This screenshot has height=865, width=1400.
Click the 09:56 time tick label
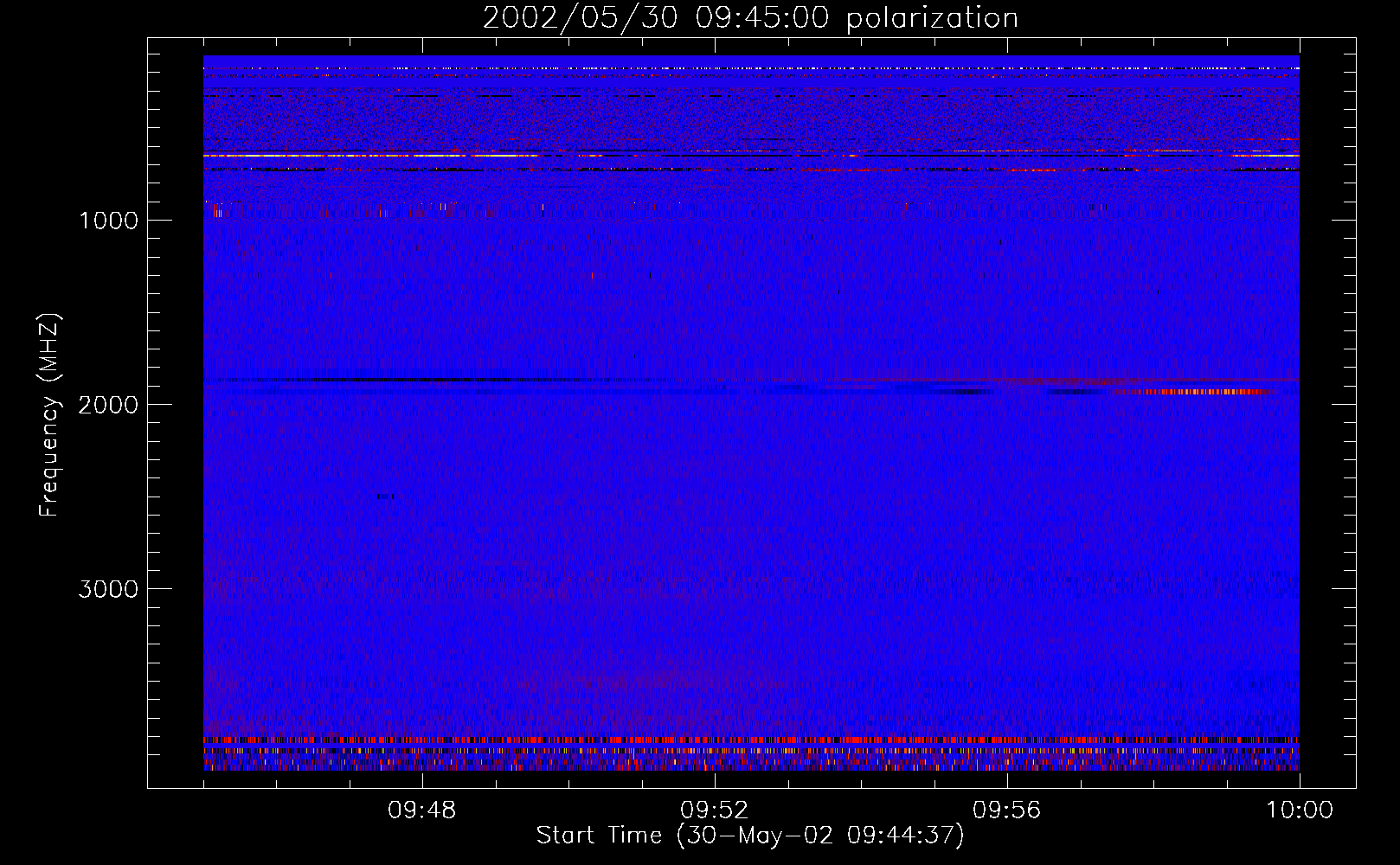(1006, 811)
